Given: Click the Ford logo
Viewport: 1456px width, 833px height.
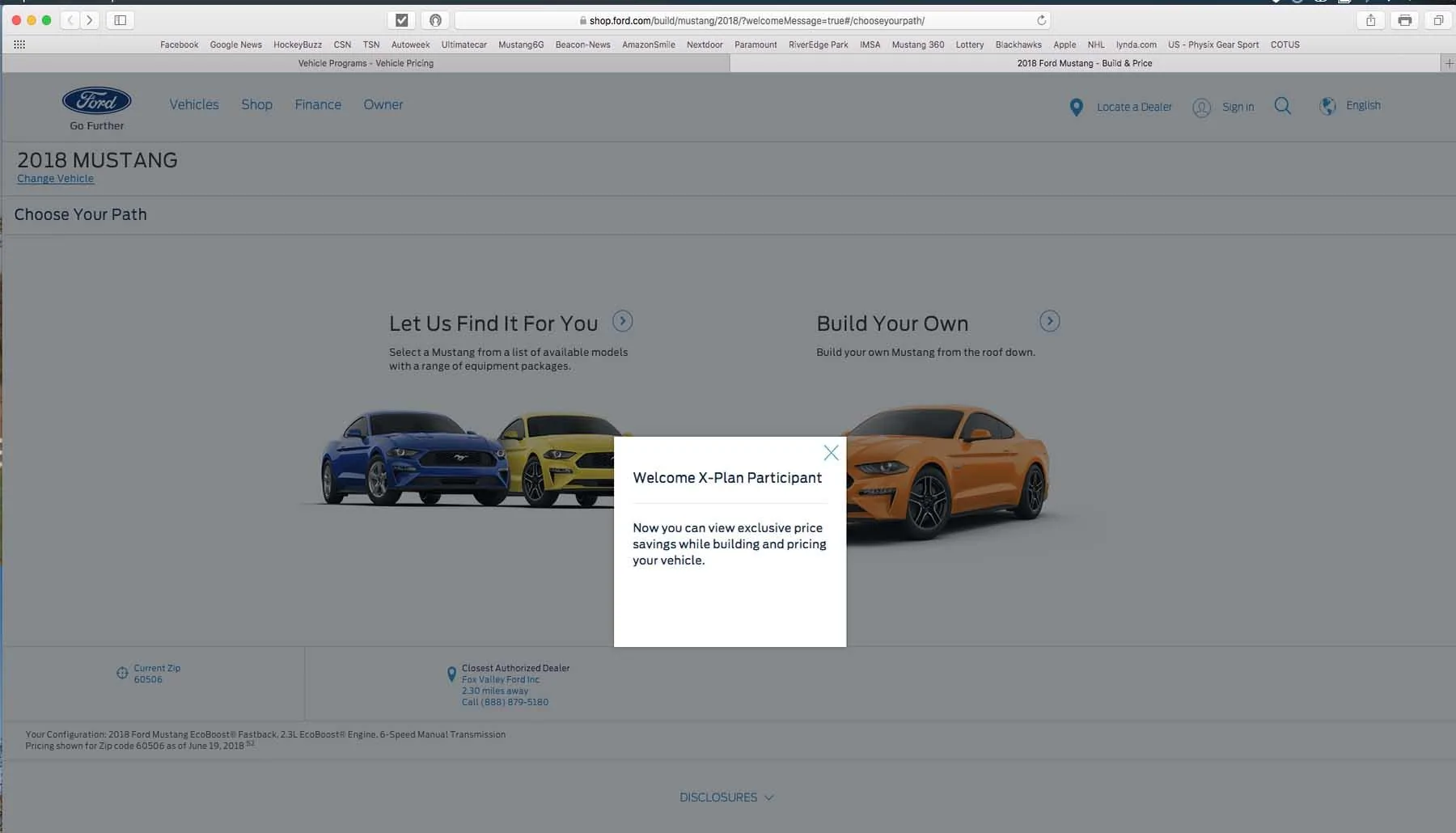Looking at the screenshot, I should pos(97,101).
